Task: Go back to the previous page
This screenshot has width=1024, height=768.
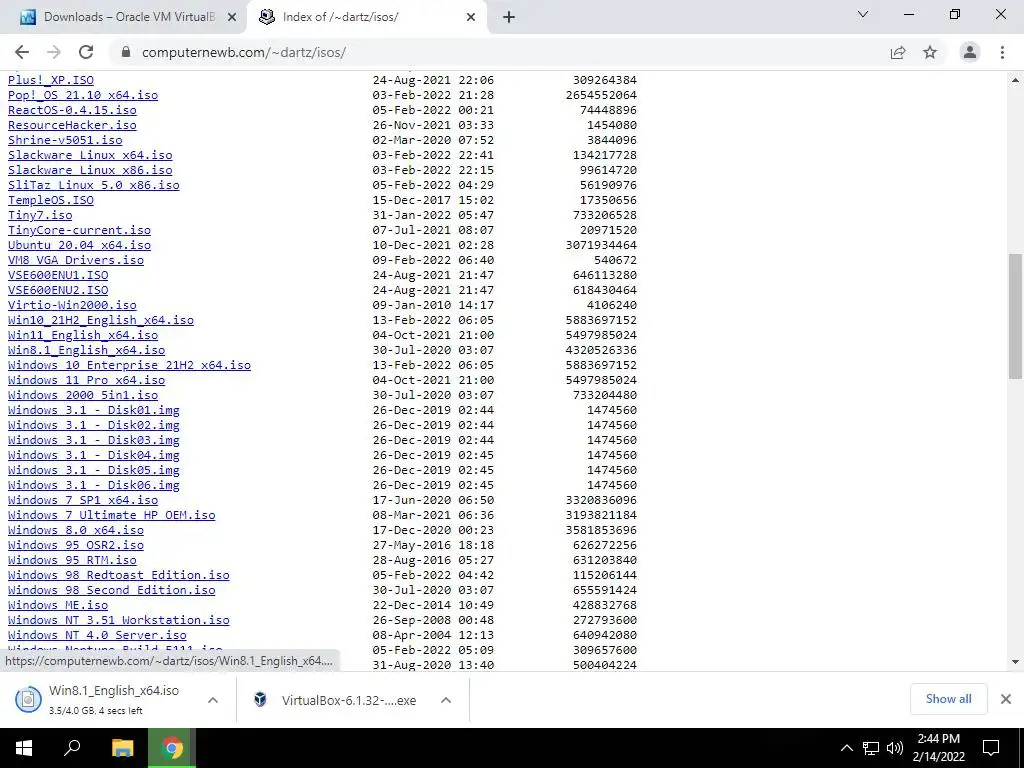Action: [22, 52]
